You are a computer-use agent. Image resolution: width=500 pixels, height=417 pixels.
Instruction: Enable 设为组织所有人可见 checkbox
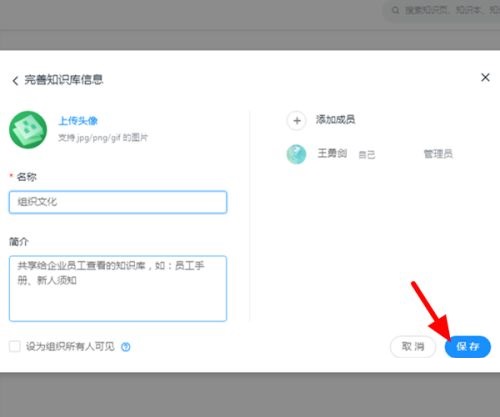(x=15, y=346)
